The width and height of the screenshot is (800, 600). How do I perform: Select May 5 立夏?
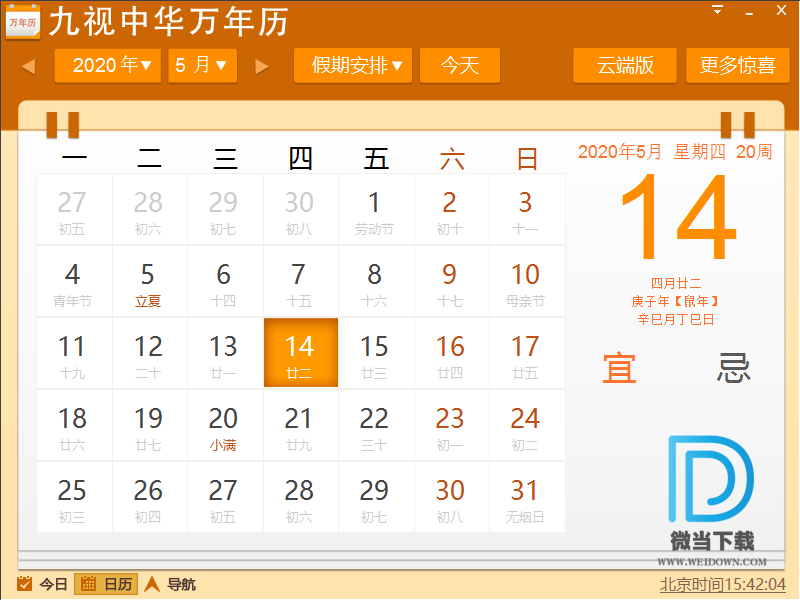point(149,282)
